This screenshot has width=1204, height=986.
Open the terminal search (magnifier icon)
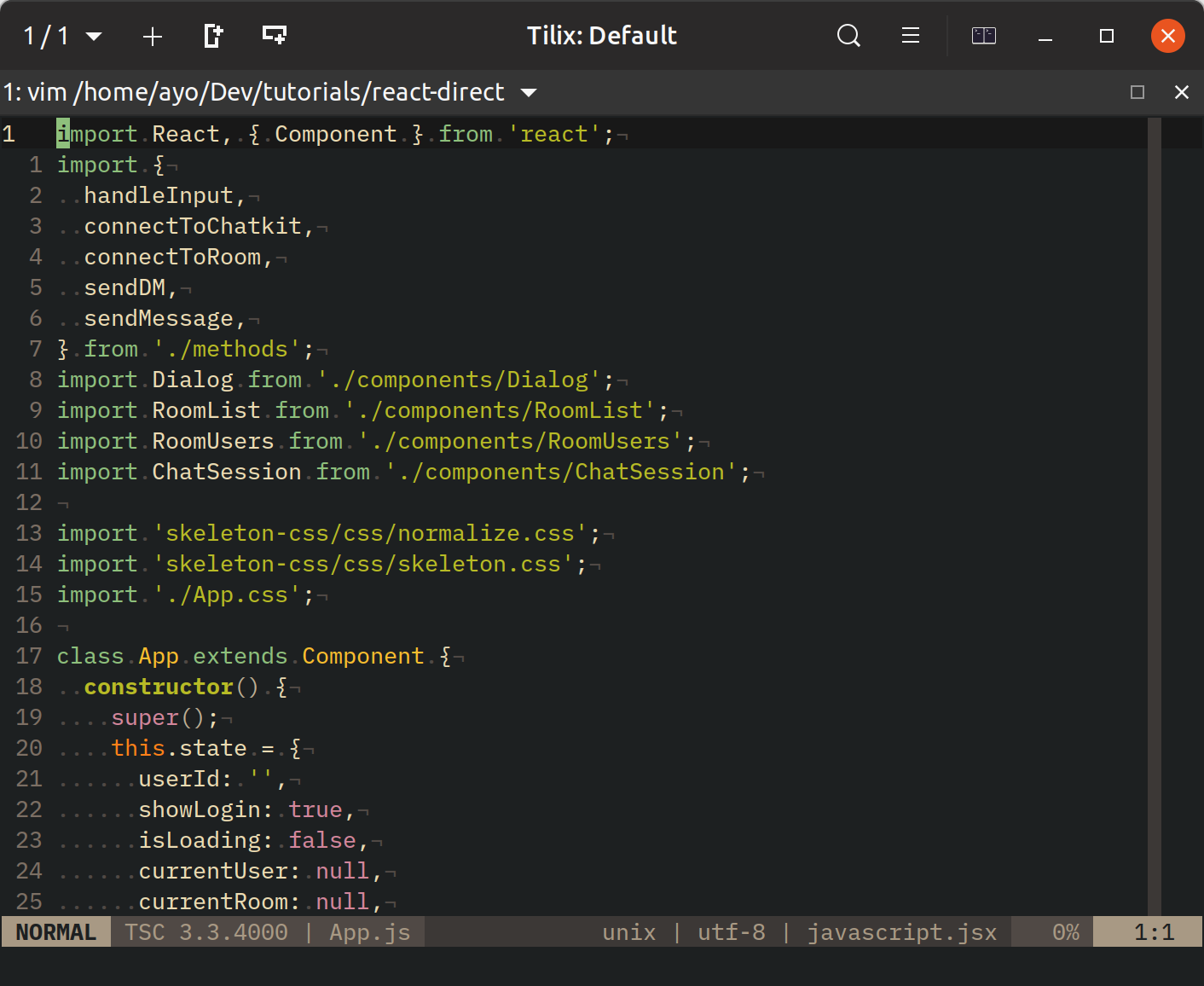coord(848,36)
